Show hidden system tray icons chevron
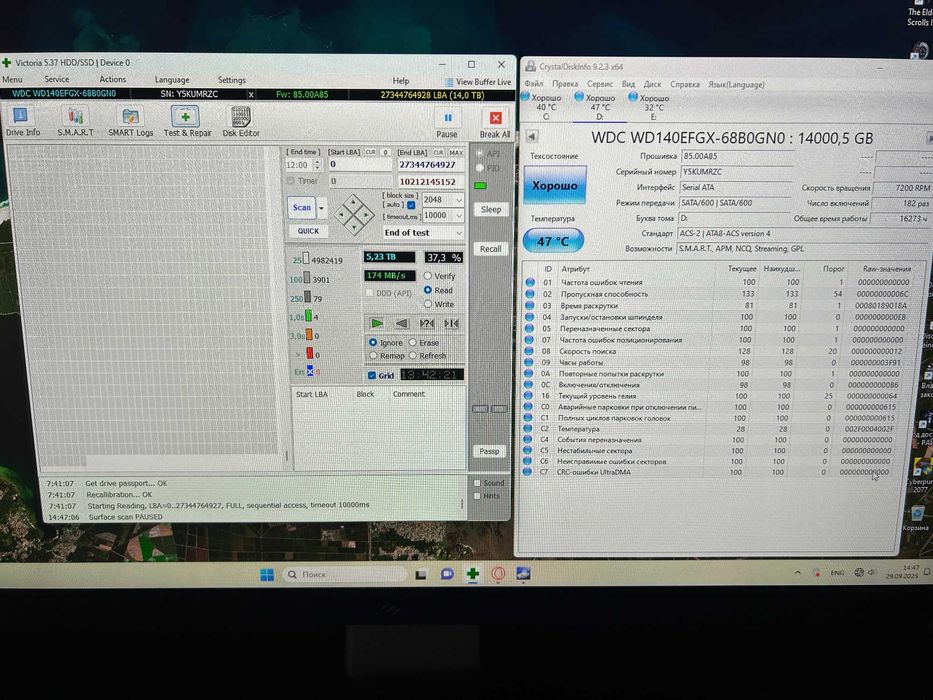This screenshot has height=700, width=933. coord(797,573)
